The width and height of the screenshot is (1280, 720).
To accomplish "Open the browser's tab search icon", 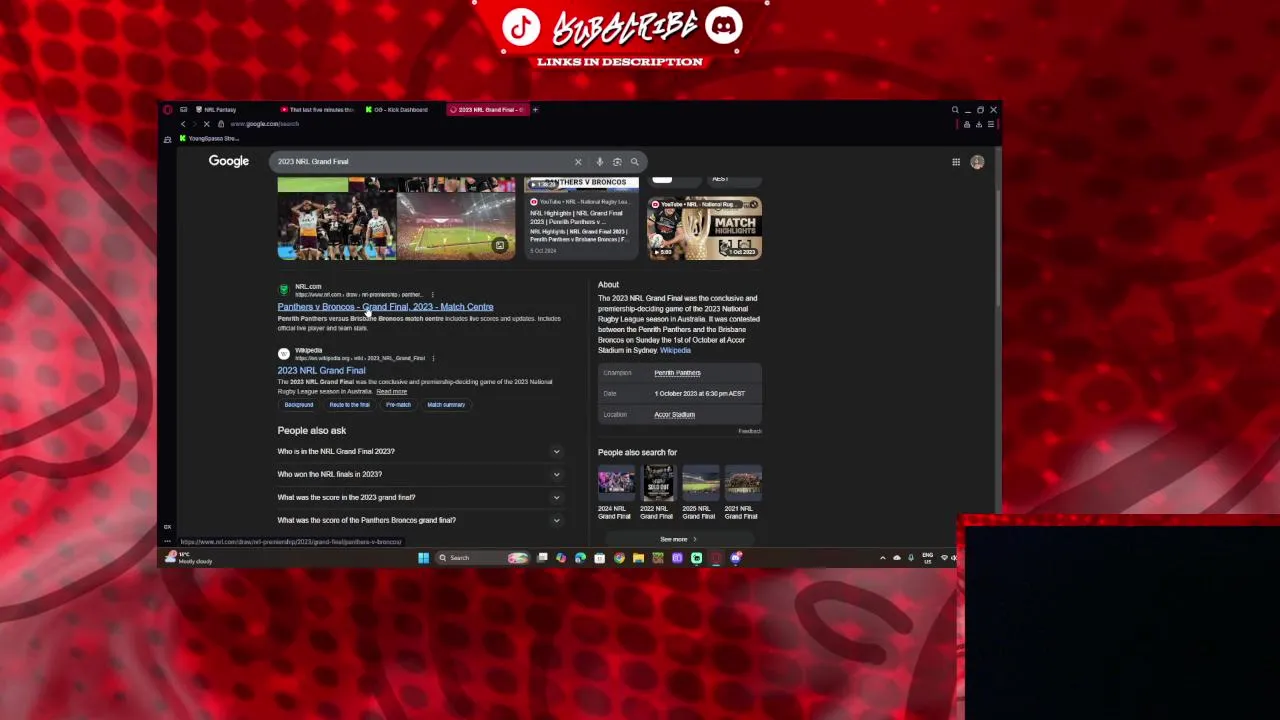I will click(955, 110).
